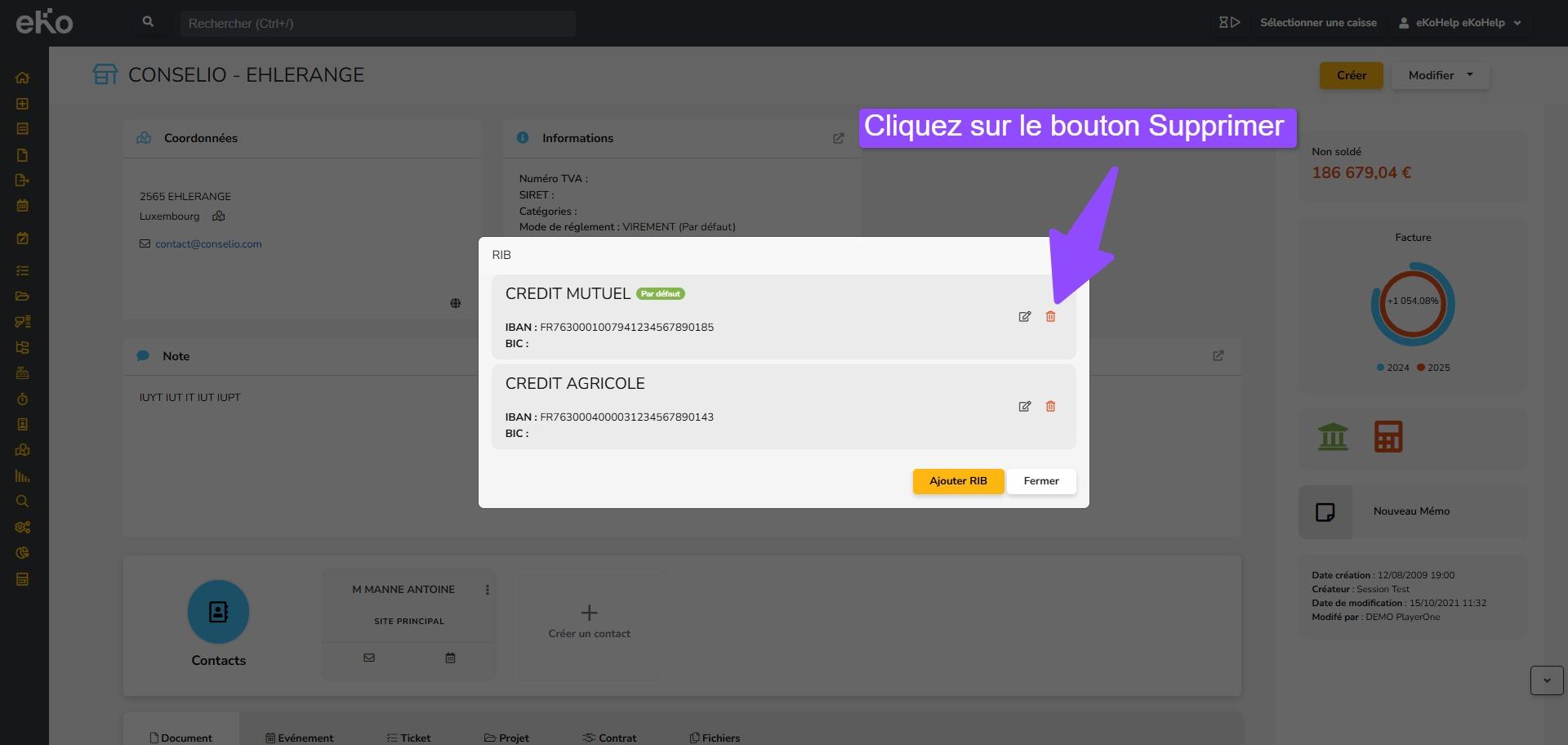Expand the eKoHelp user account menu
Screen dimensions: 1568x745
point(1460,23)
